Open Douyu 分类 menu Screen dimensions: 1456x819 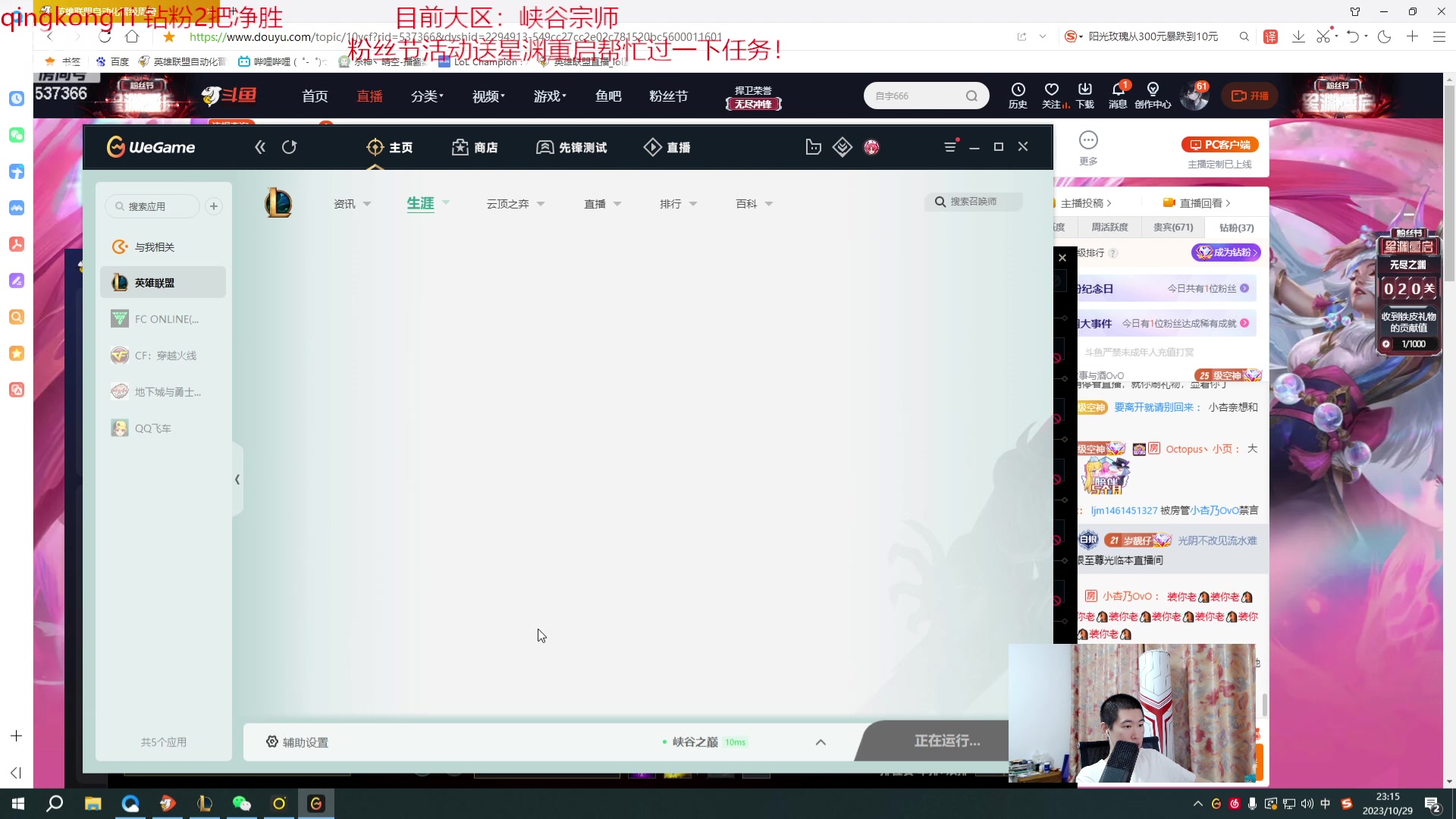point(427,96)
